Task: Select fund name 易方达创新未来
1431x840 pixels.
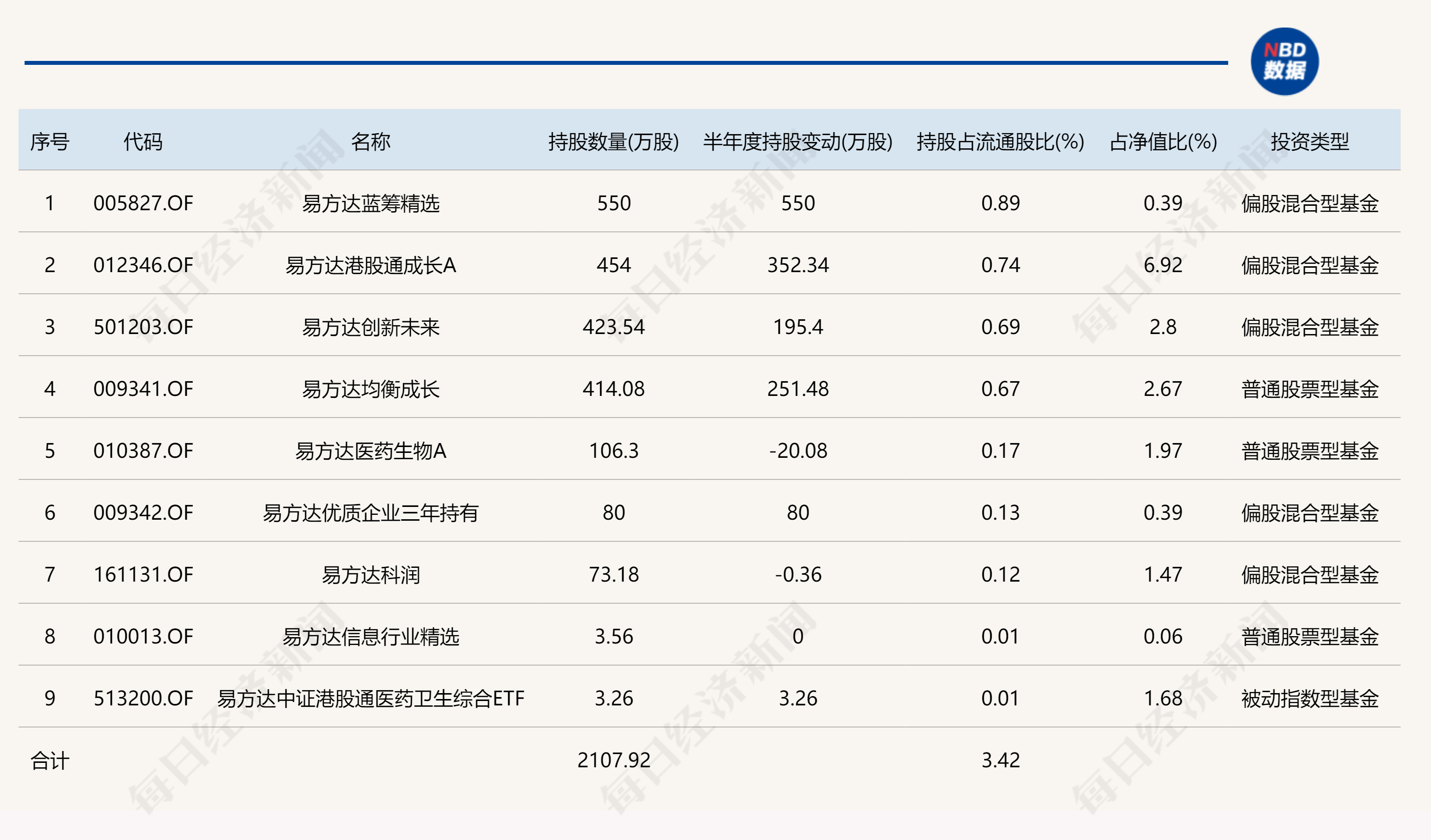Action: pos(371,327)
